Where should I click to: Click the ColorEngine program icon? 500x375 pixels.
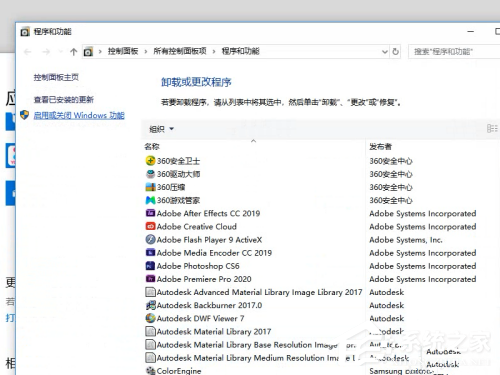coord(150,370)
